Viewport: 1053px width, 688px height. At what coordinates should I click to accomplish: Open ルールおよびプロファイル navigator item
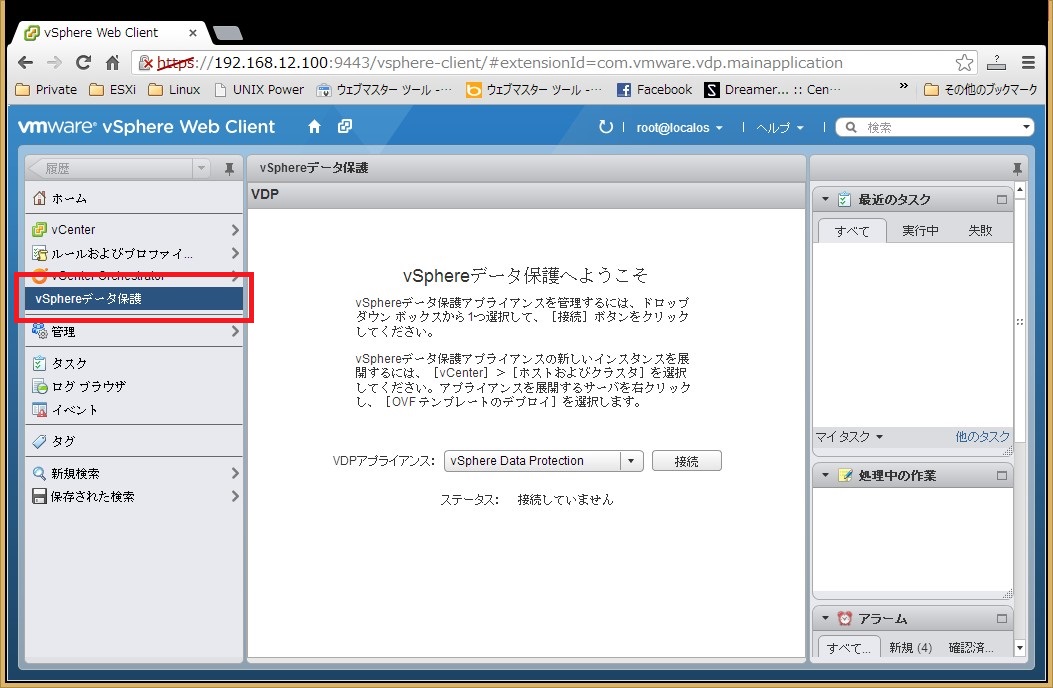[x=134, y=253]
